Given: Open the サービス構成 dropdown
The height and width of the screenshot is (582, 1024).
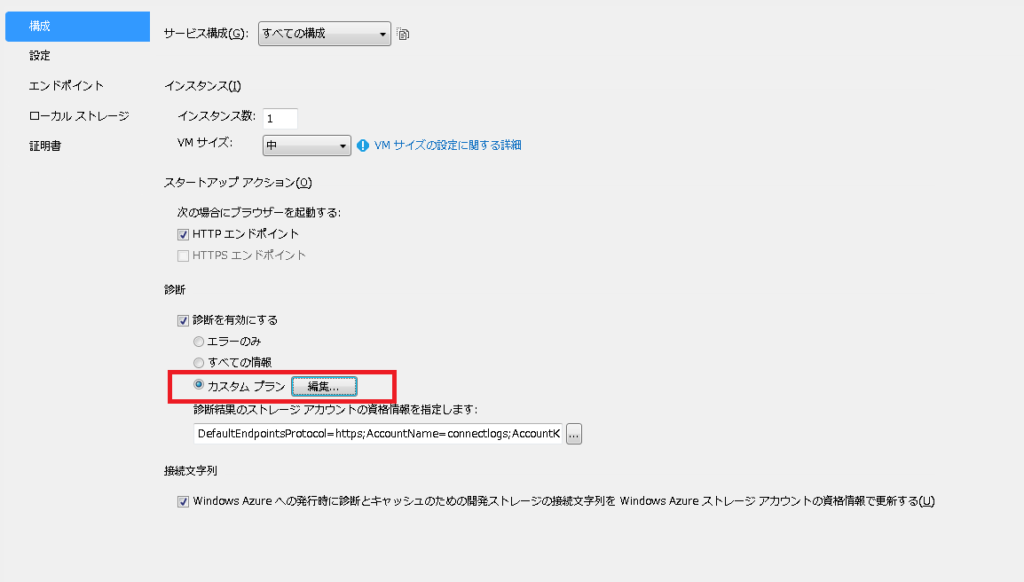Looking at the screenshot, I should point(324,34).
